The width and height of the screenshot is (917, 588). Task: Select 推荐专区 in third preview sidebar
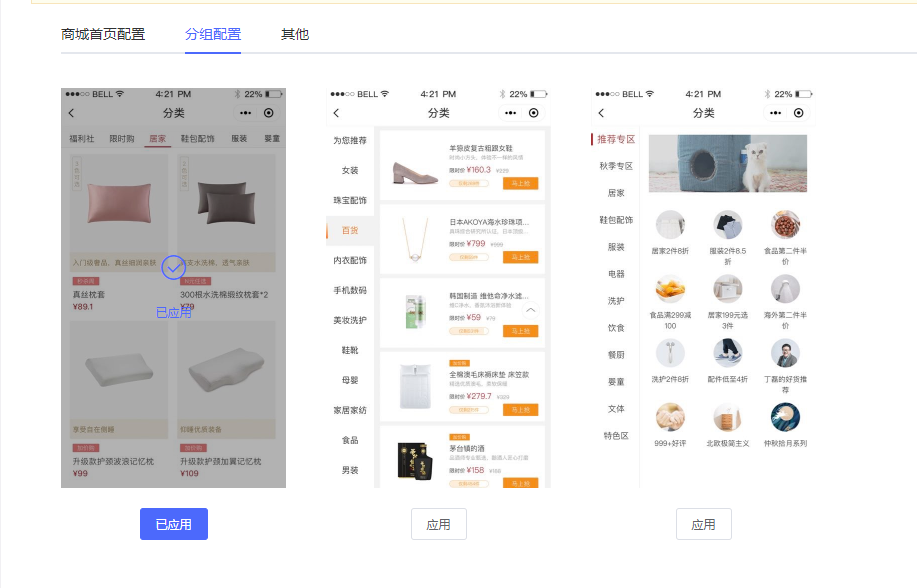pyautogui.click(x=616, y=139)
